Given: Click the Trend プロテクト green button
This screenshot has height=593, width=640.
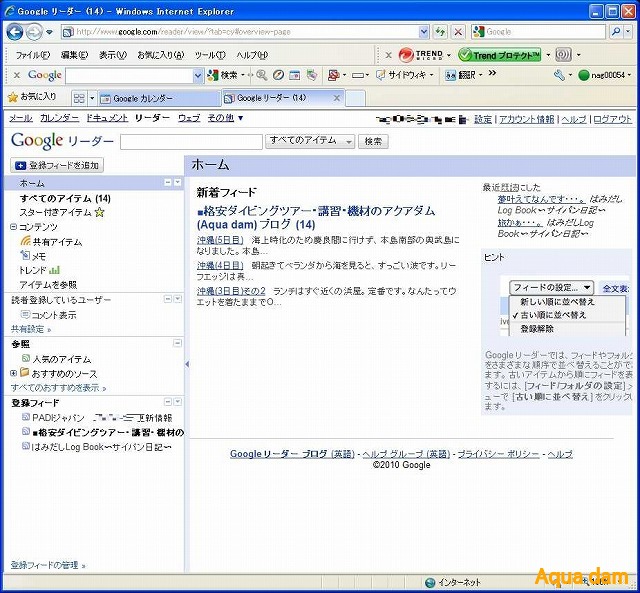Looking at the screenshot, I should 500,55.
